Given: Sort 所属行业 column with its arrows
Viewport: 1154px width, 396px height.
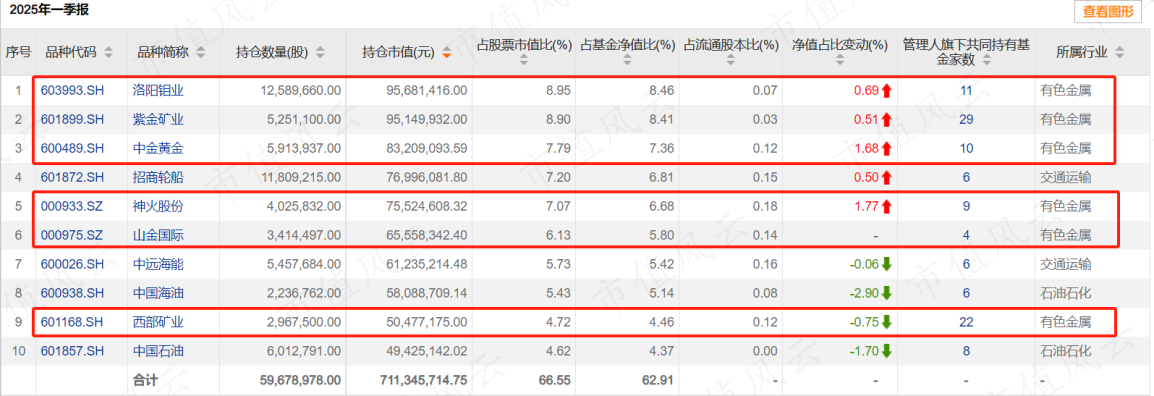Looking at the screenshot, I should pos(1119,52).
